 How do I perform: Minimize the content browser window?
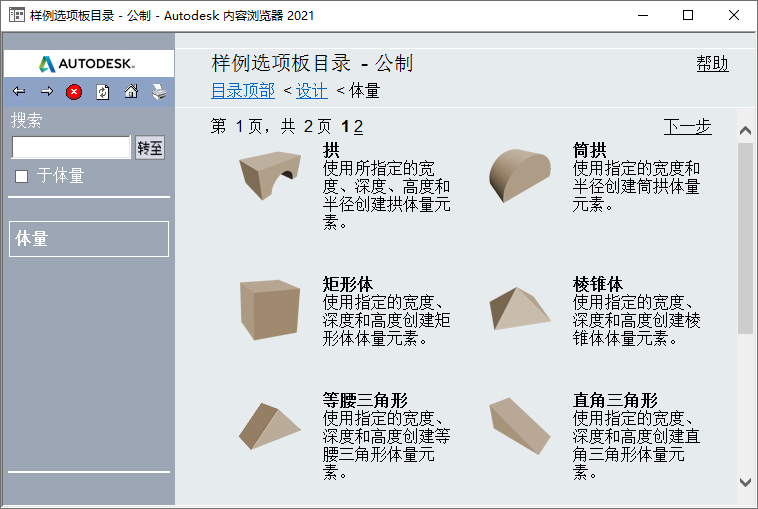[x=642, y=15]
